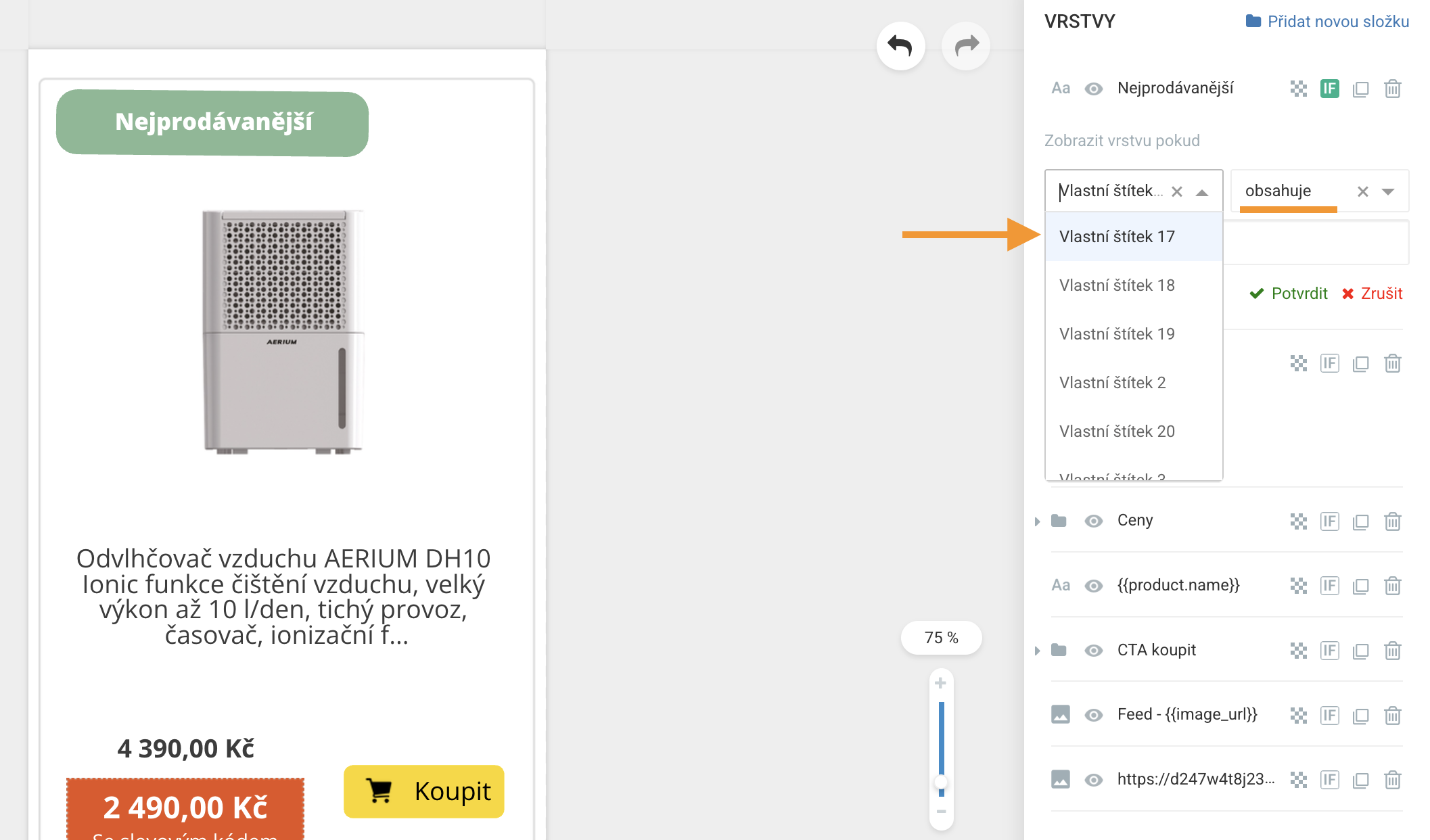1430x840 pixels.
Task: Duplicate the Nejprodávanější layer
Action: (1360, 89)
